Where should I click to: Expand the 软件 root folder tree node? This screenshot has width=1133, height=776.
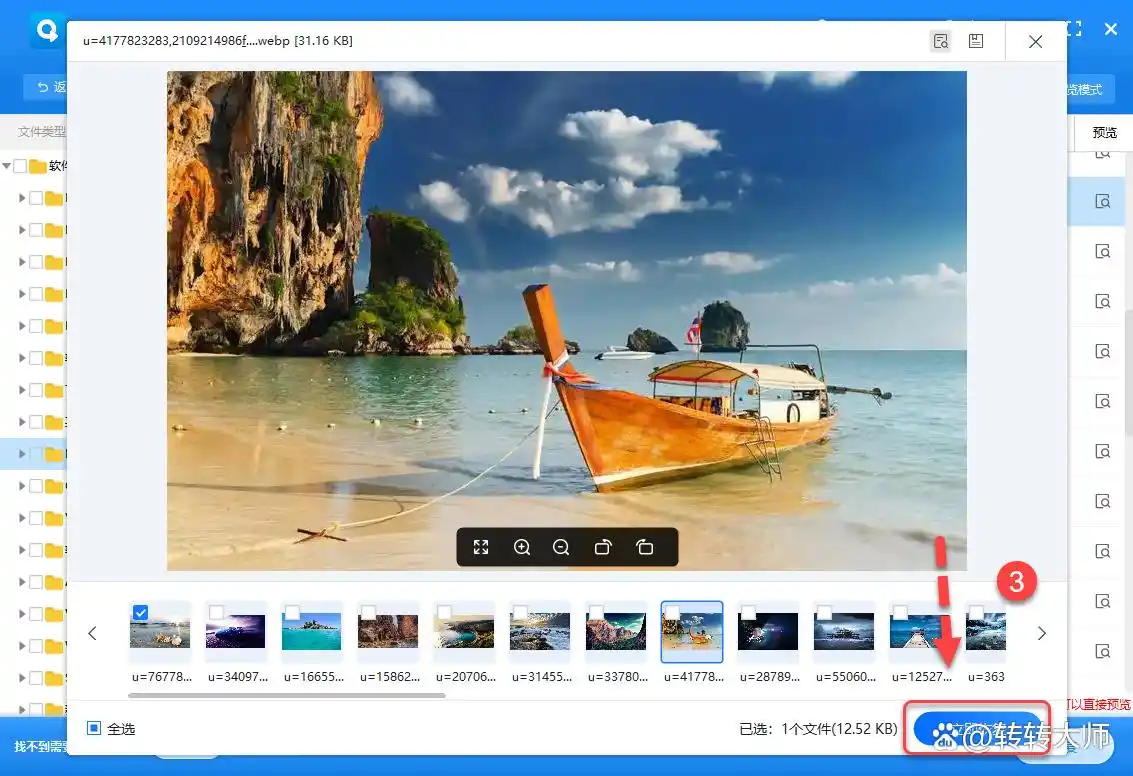coord(7,166)
